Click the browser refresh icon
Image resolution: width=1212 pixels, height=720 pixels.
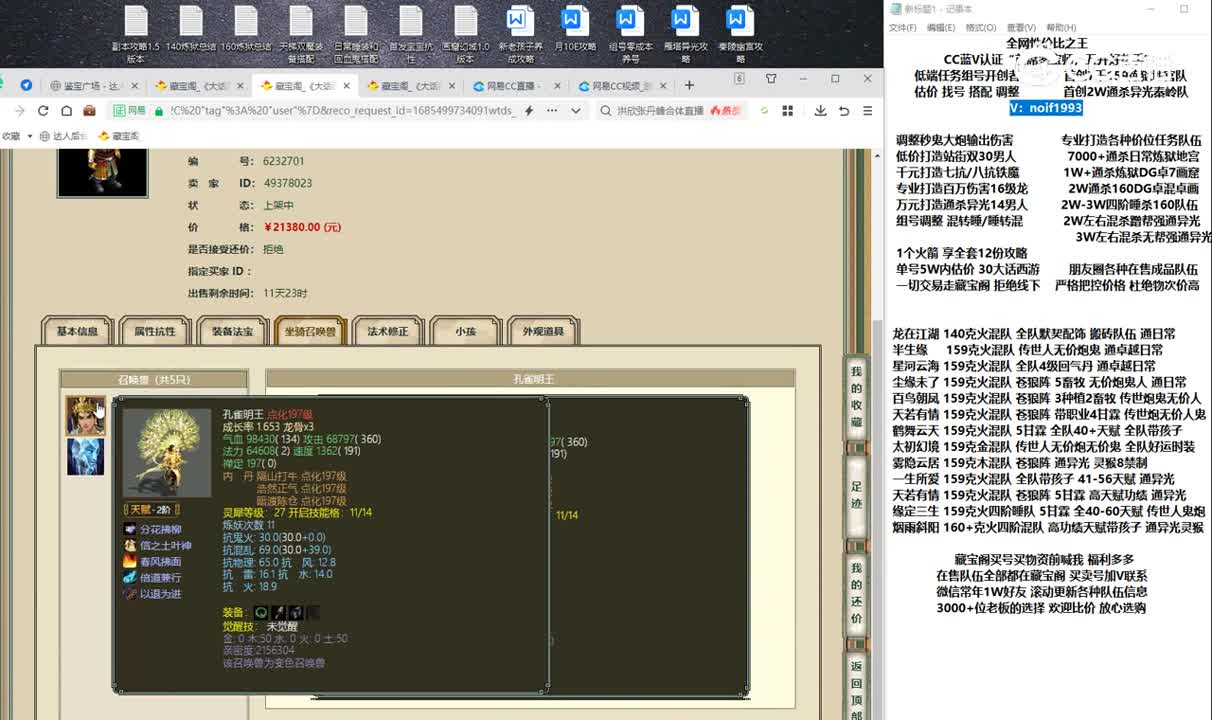tap(42, 111)
